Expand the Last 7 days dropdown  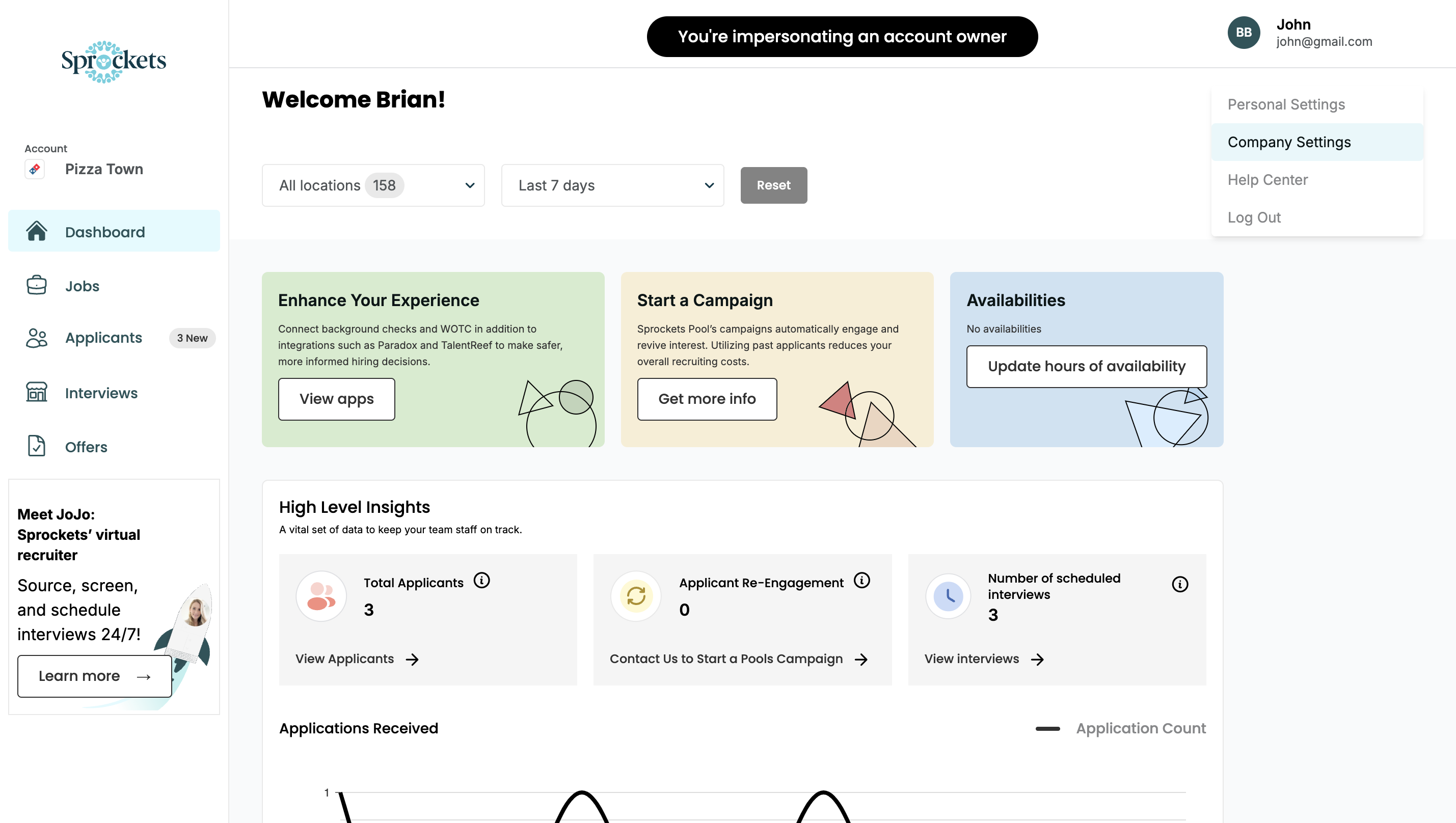click(612, 185)
